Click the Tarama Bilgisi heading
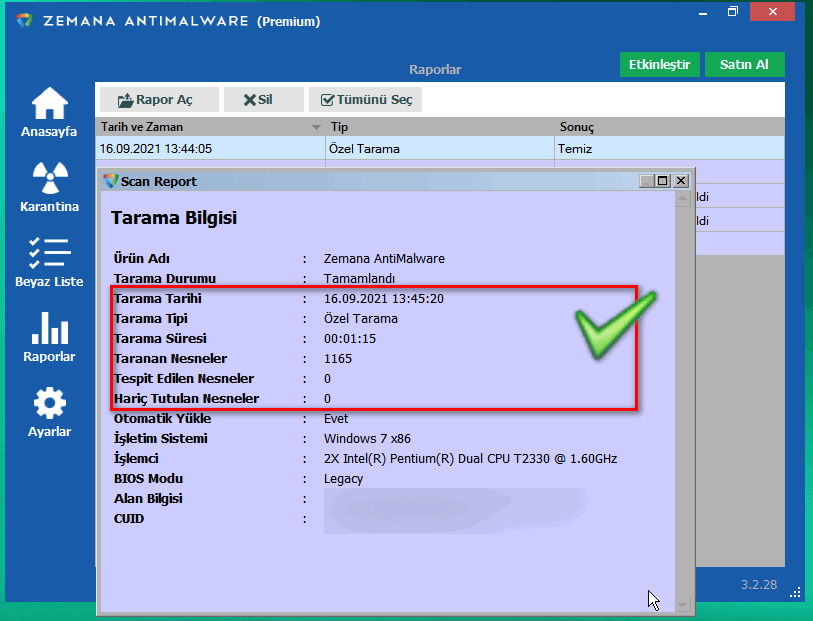This screenshot has height=621, width=813. (174, 218)
